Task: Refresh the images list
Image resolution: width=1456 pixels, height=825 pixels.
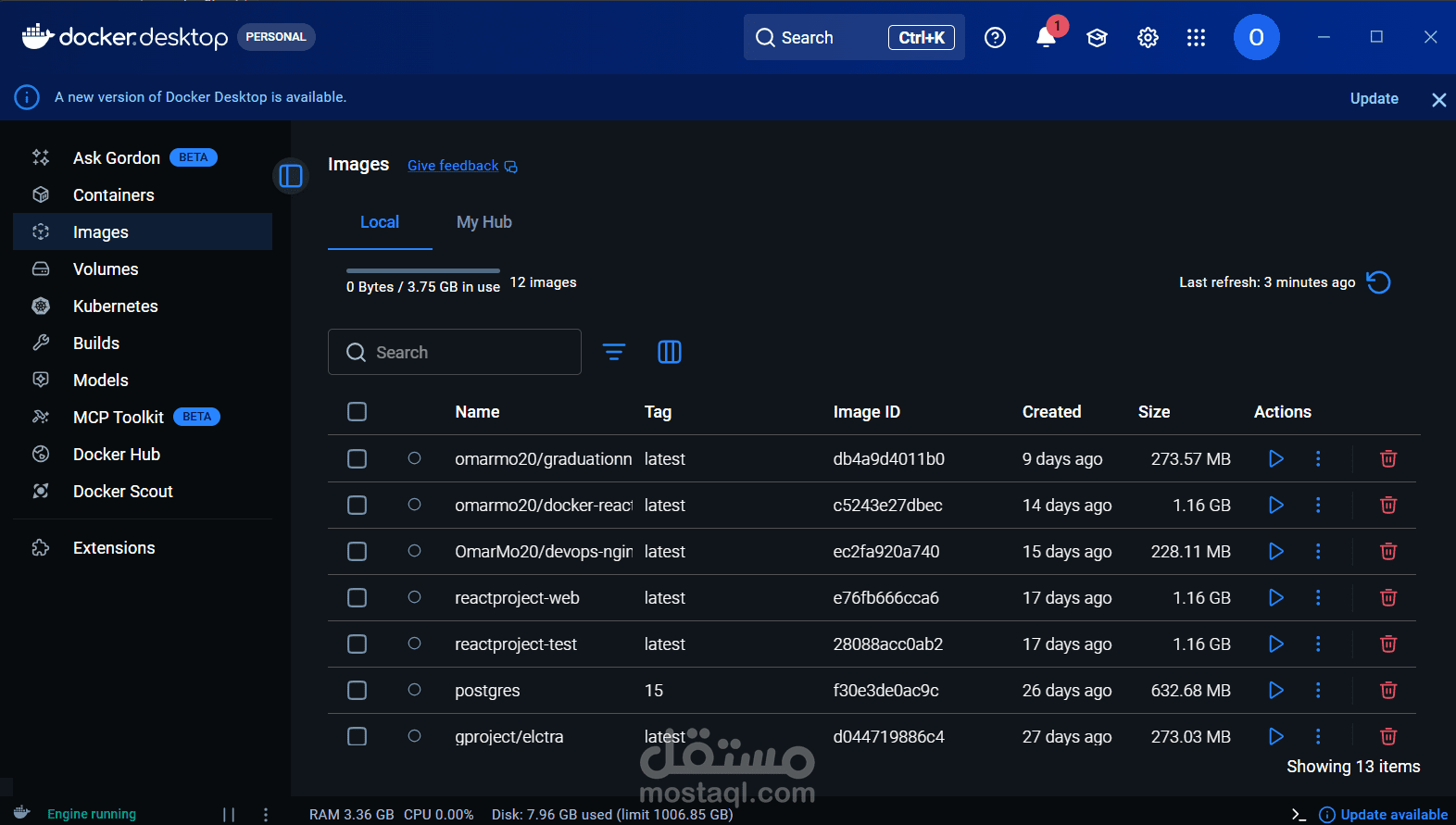Action: (x=1378, y=282)
